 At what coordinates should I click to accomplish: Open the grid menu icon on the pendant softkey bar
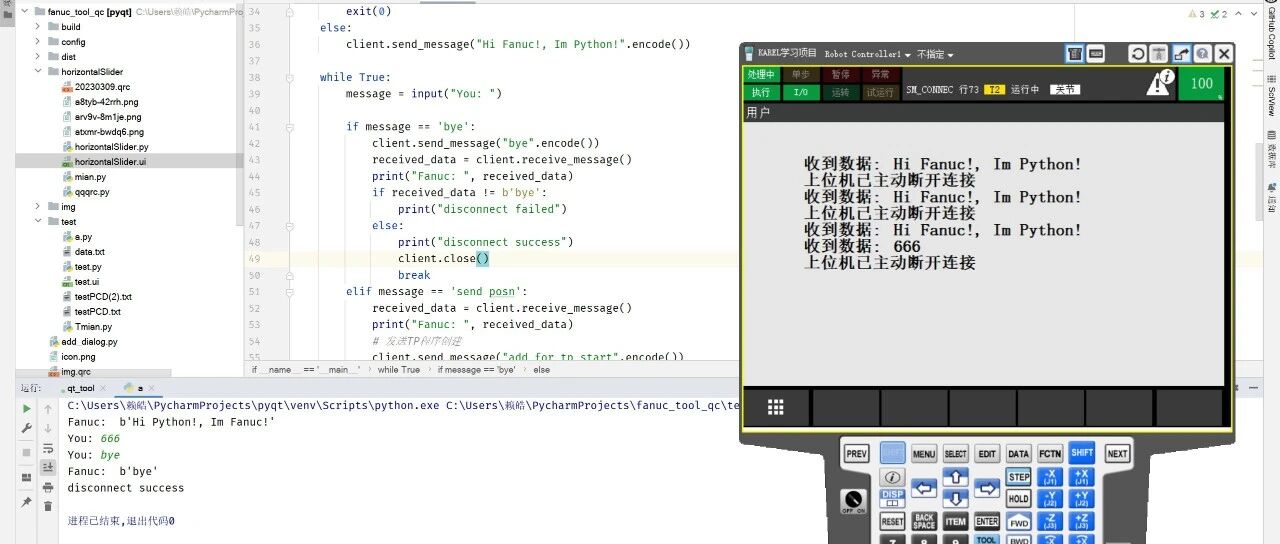tap(775, 407)
